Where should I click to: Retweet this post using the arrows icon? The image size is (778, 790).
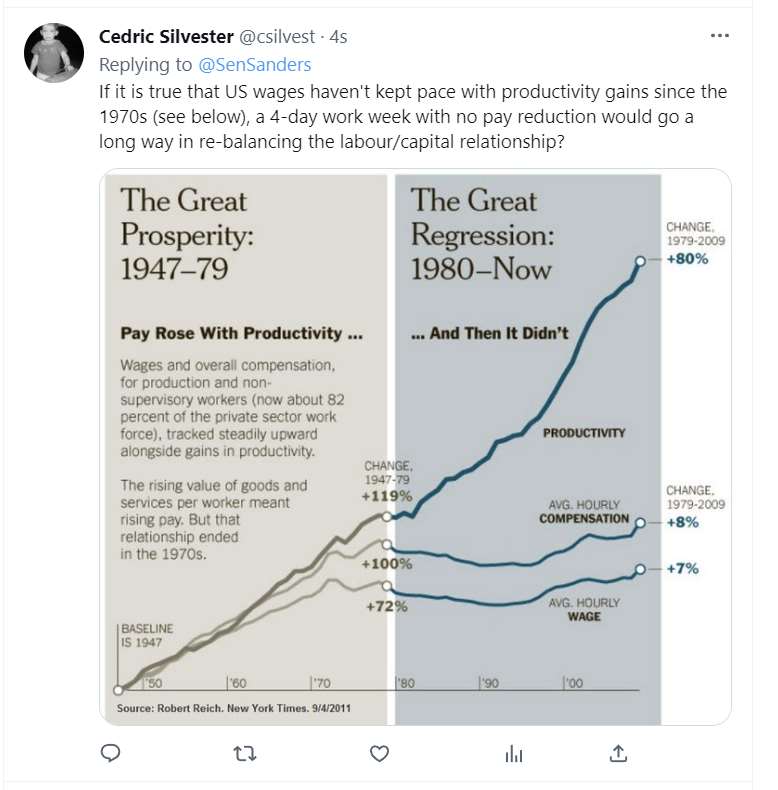(244, 753)
